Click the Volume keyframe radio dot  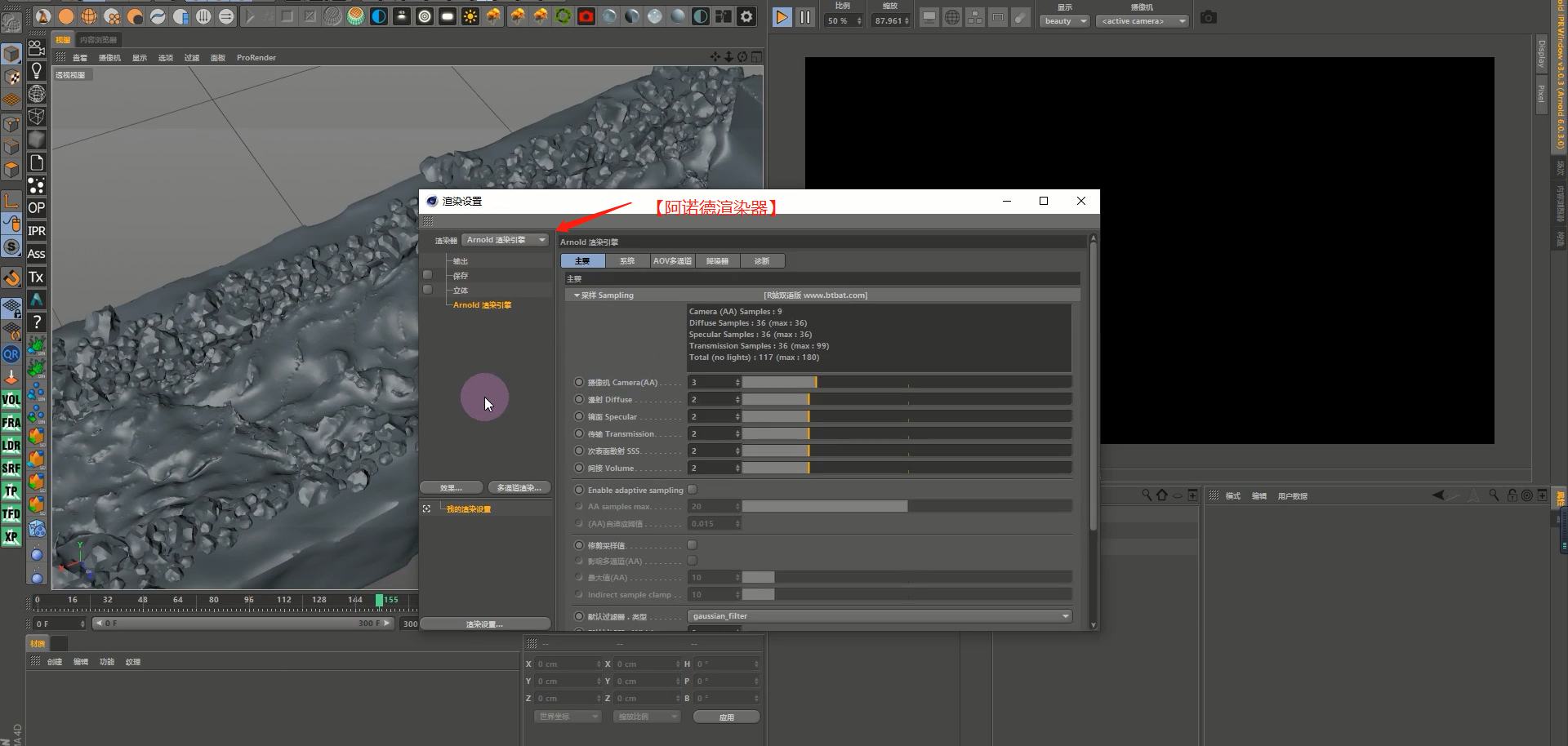(579, 468)
